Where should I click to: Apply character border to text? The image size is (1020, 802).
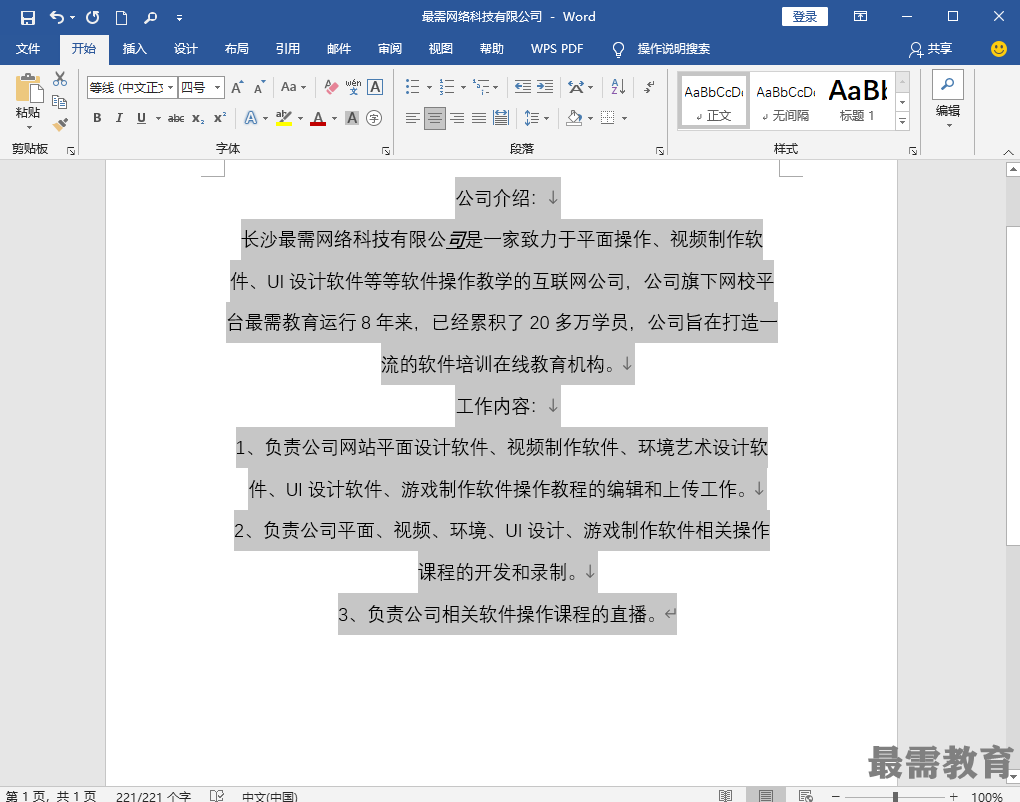point(375,87)
